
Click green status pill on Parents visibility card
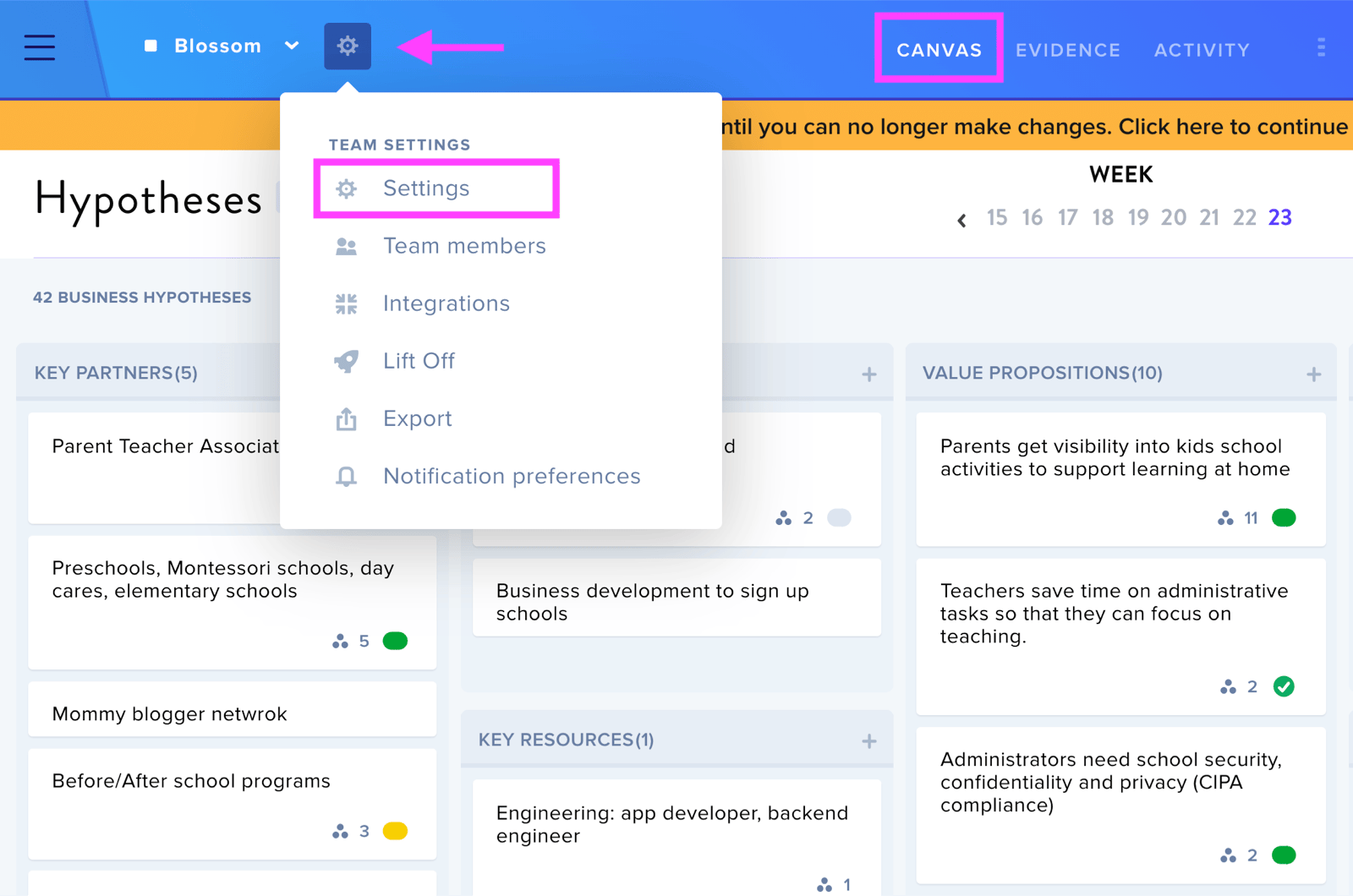[1284, 517]
